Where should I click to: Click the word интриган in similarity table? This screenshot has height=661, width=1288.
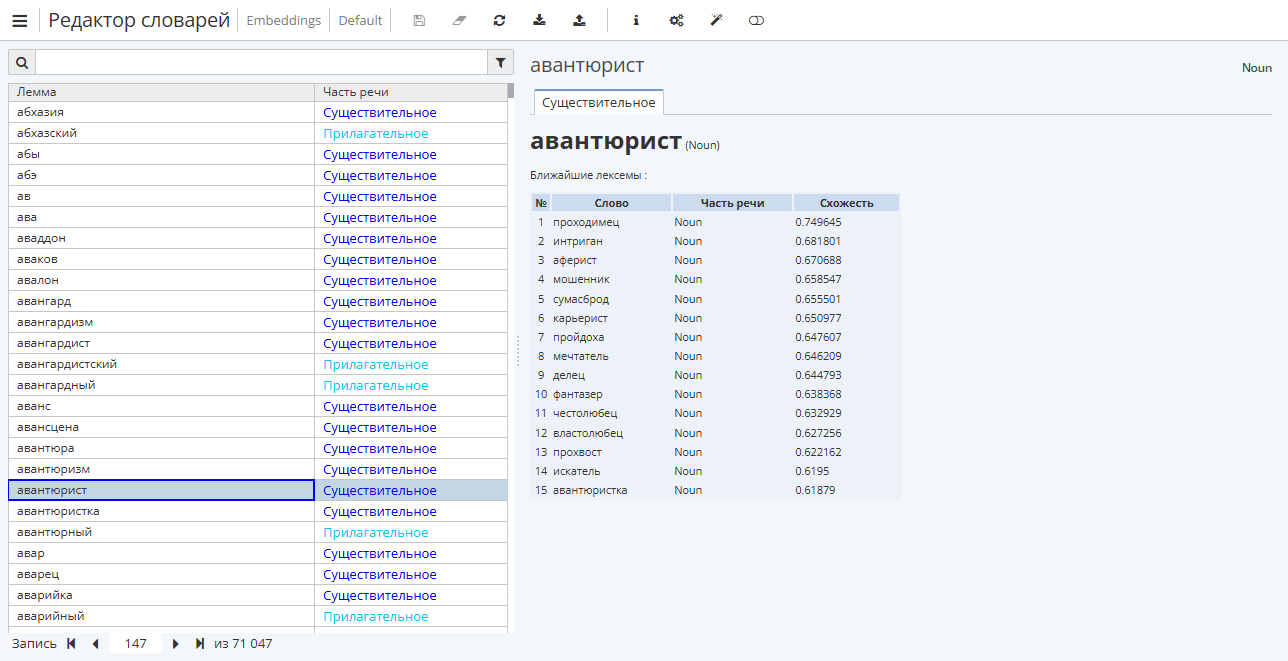pos(578,241)
